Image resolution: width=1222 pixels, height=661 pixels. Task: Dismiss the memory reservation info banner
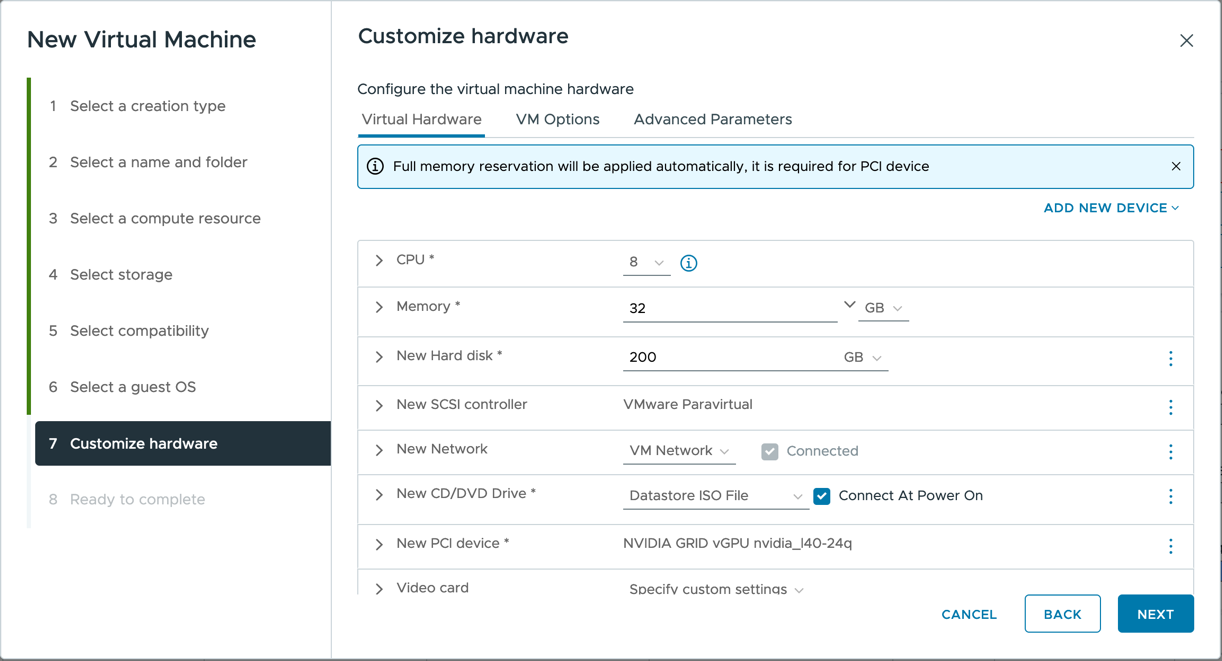click(x=1175, y=166)
